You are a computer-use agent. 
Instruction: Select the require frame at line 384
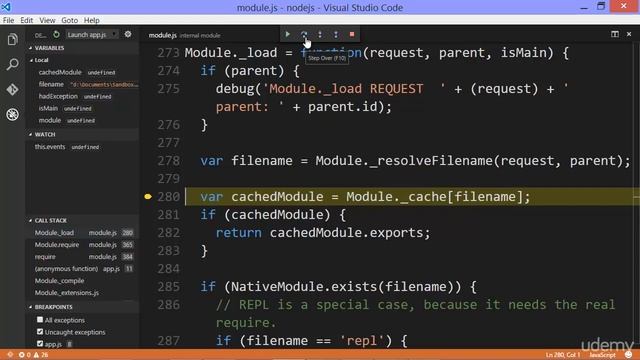[x=83, y=257]
